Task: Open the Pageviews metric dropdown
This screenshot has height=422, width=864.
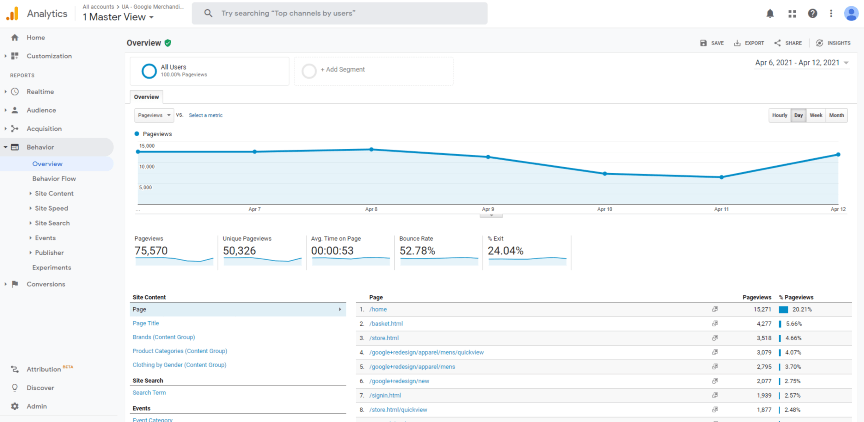Action: 154,116
